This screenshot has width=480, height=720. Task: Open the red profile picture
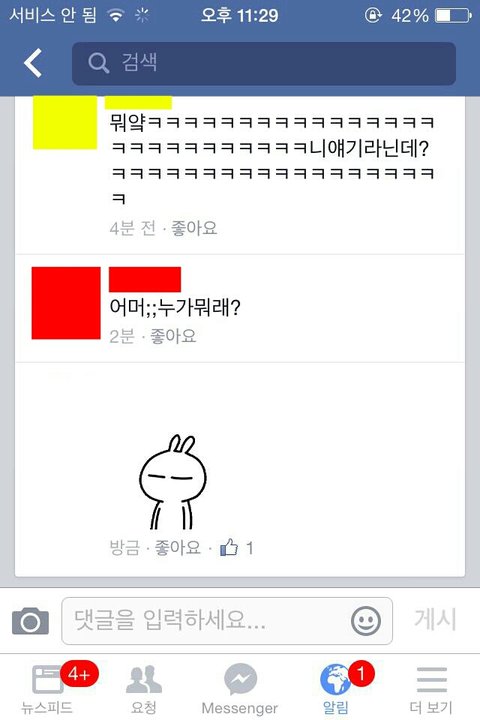point(66,303)
